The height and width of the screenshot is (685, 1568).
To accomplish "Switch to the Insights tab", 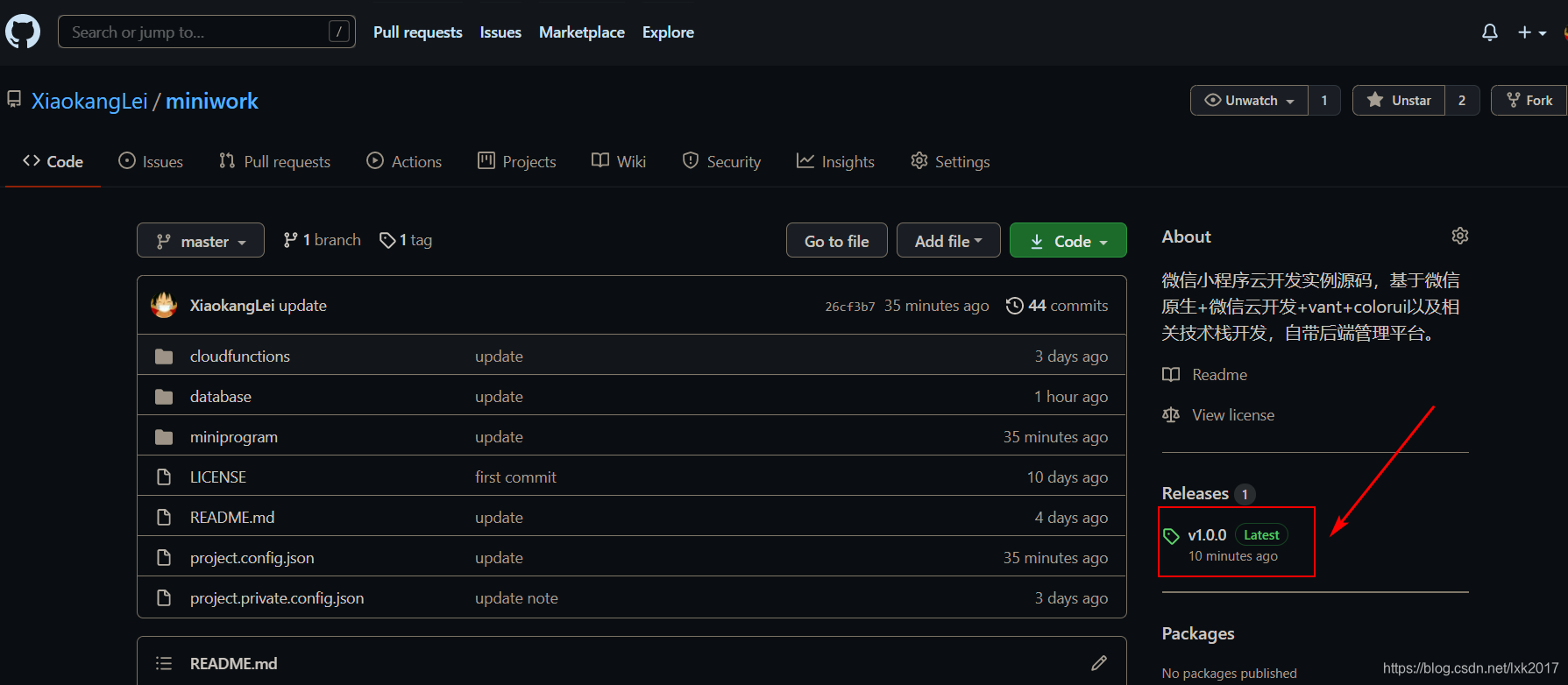I will pyautogui.click(x=835, y=162).
